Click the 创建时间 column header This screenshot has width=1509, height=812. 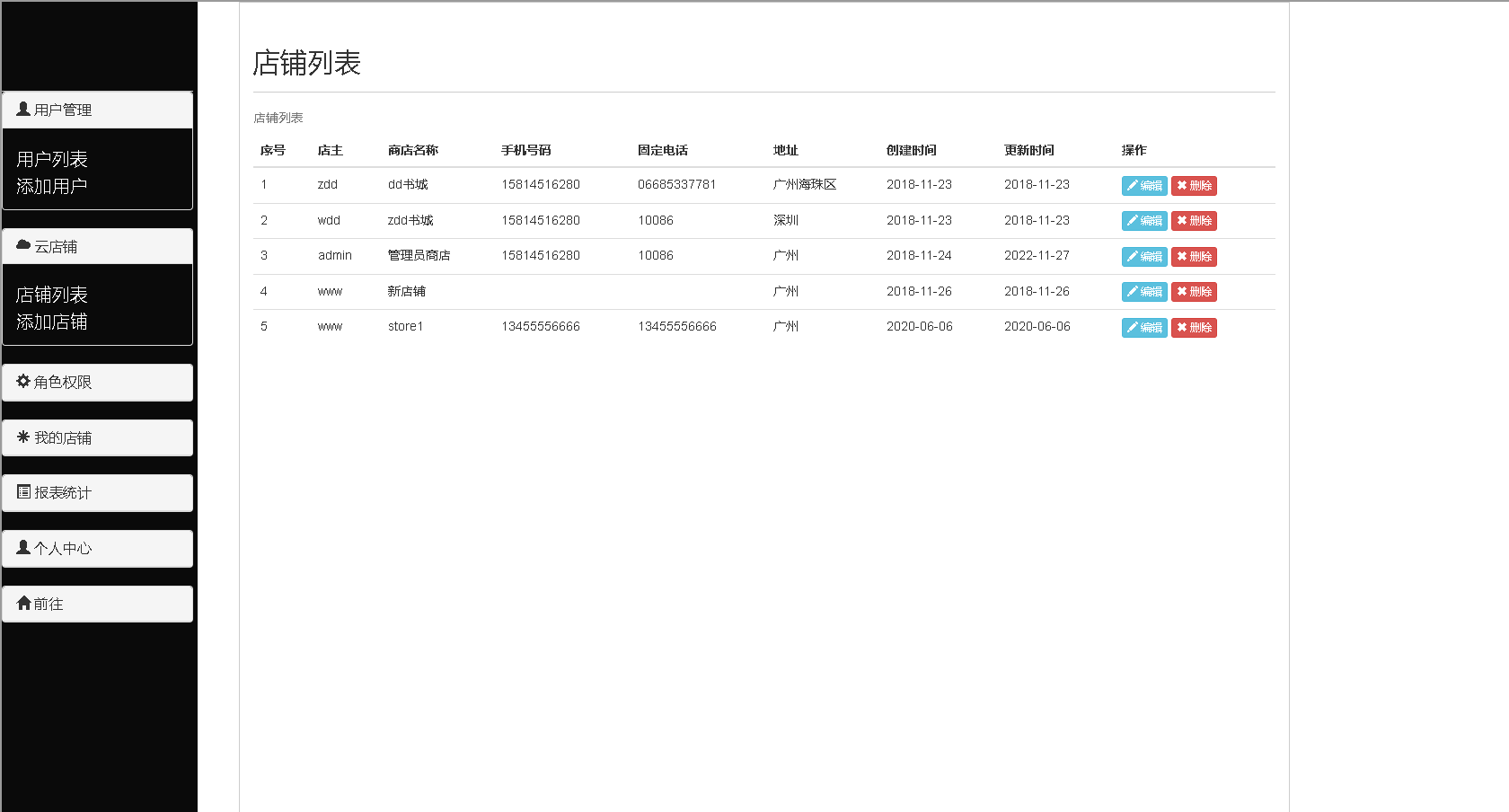pos(912,150)
